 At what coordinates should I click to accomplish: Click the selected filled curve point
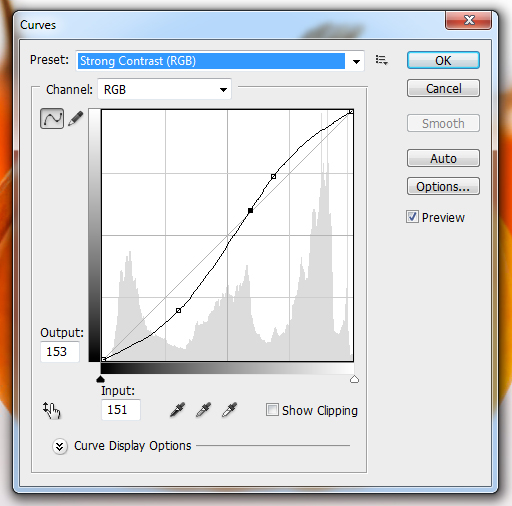[250, 210]
